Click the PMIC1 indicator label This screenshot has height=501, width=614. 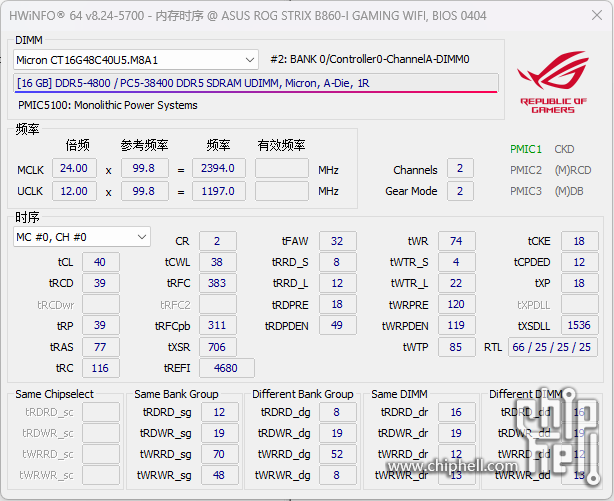click(x=526, y=149)
